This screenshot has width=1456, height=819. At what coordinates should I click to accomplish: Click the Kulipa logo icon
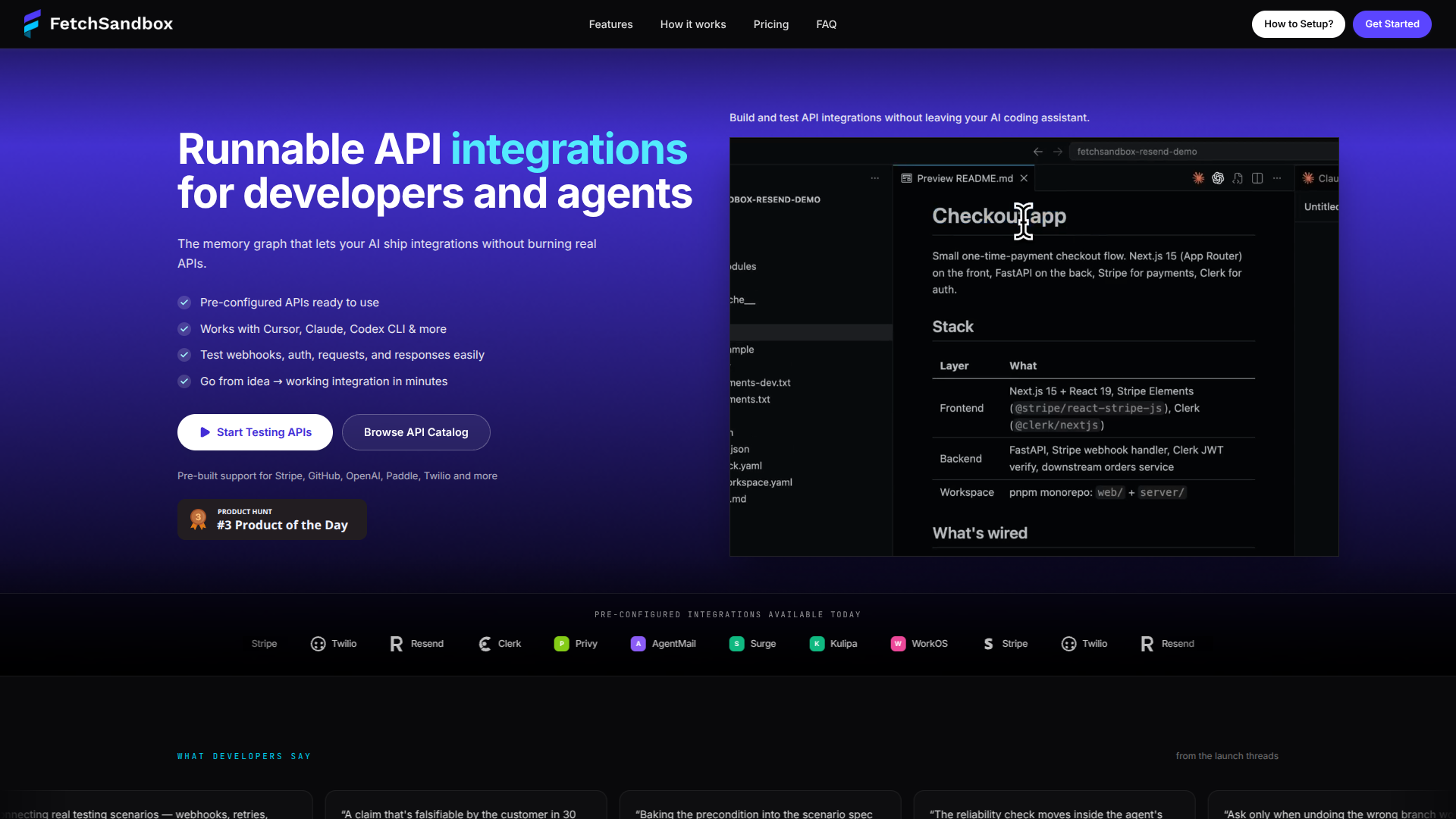click(817, 644)
